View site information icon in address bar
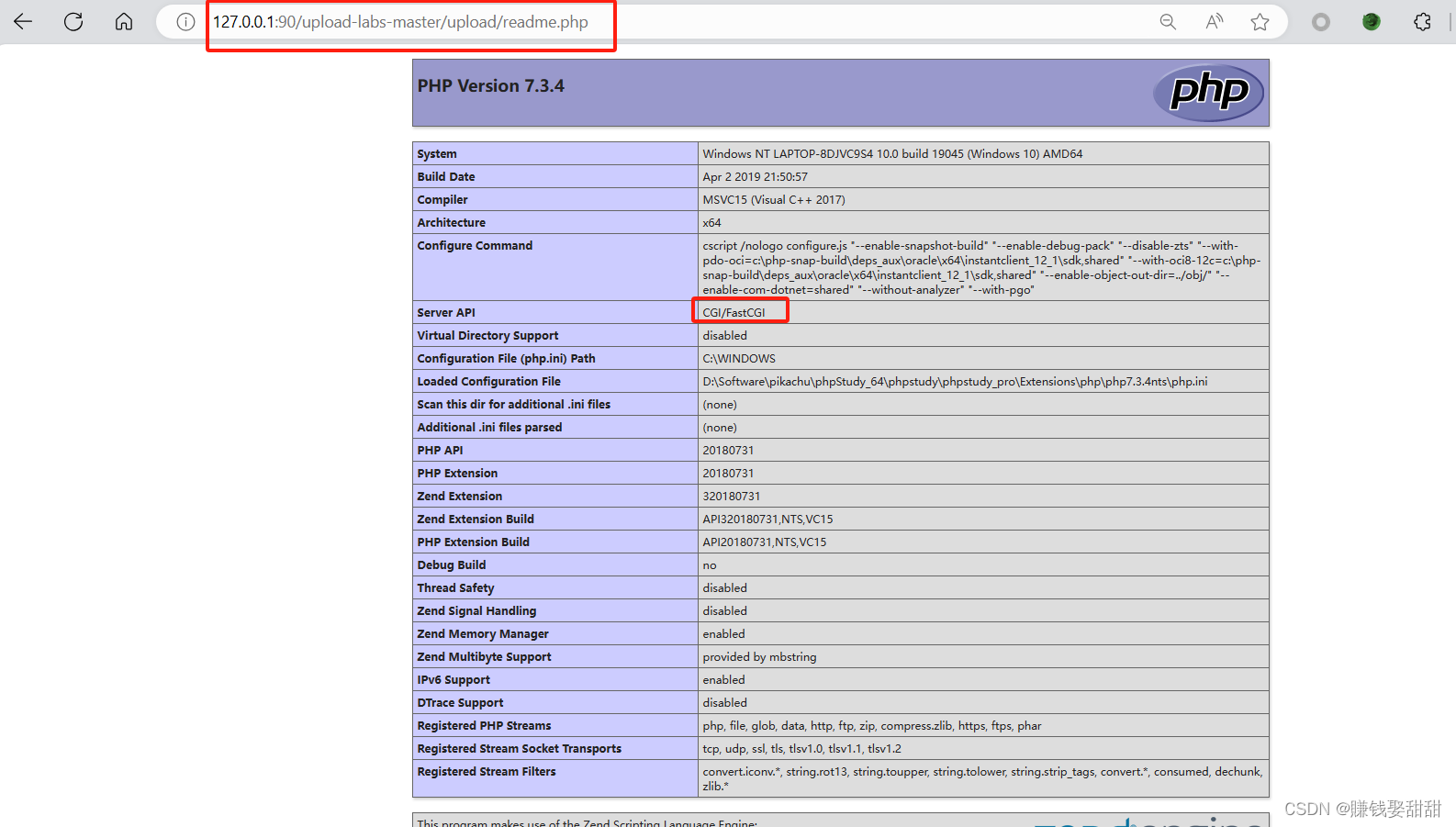 (x=185, y=22)
